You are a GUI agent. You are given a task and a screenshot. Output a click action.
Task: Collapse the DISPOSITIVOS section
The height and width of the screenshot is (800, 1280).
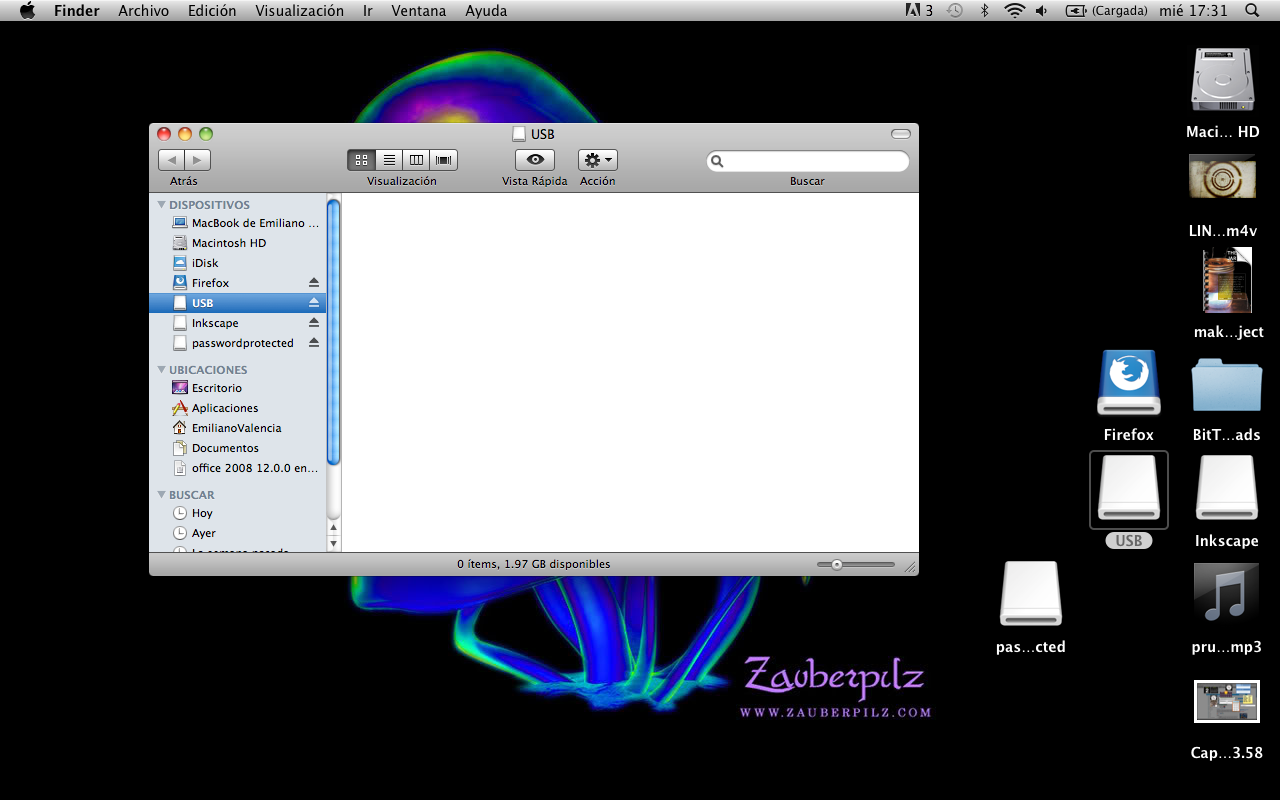[161, 205]
